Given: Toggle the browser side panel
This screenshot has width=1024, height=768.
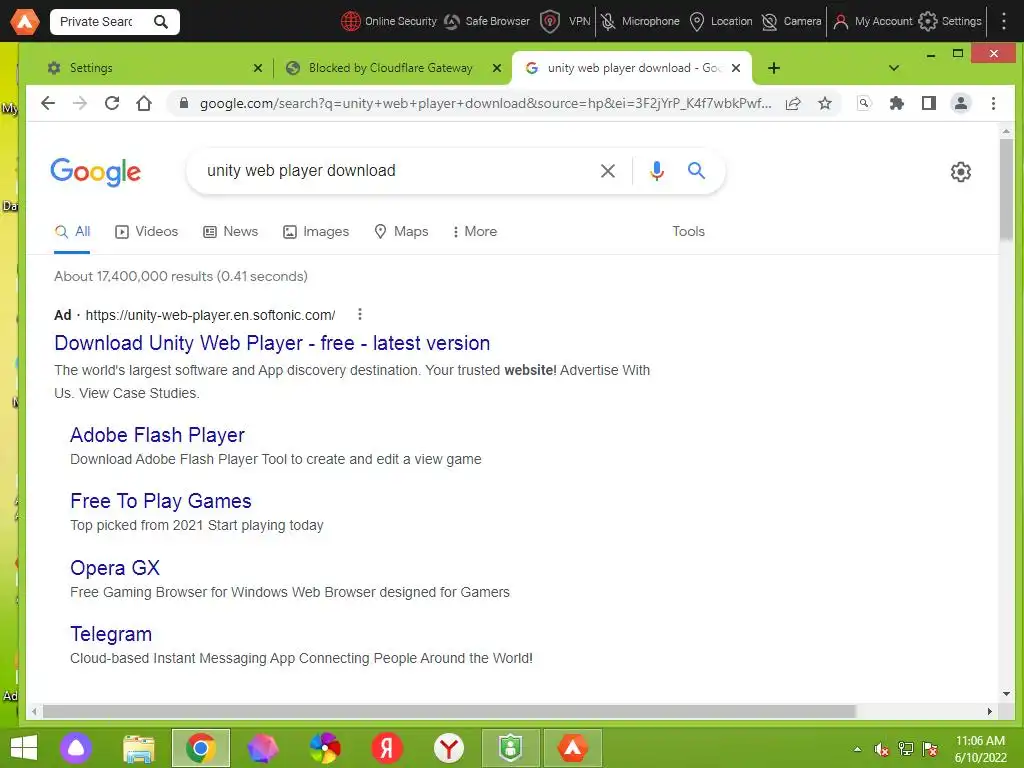Looking at the screenshot, I should [929, 103].
